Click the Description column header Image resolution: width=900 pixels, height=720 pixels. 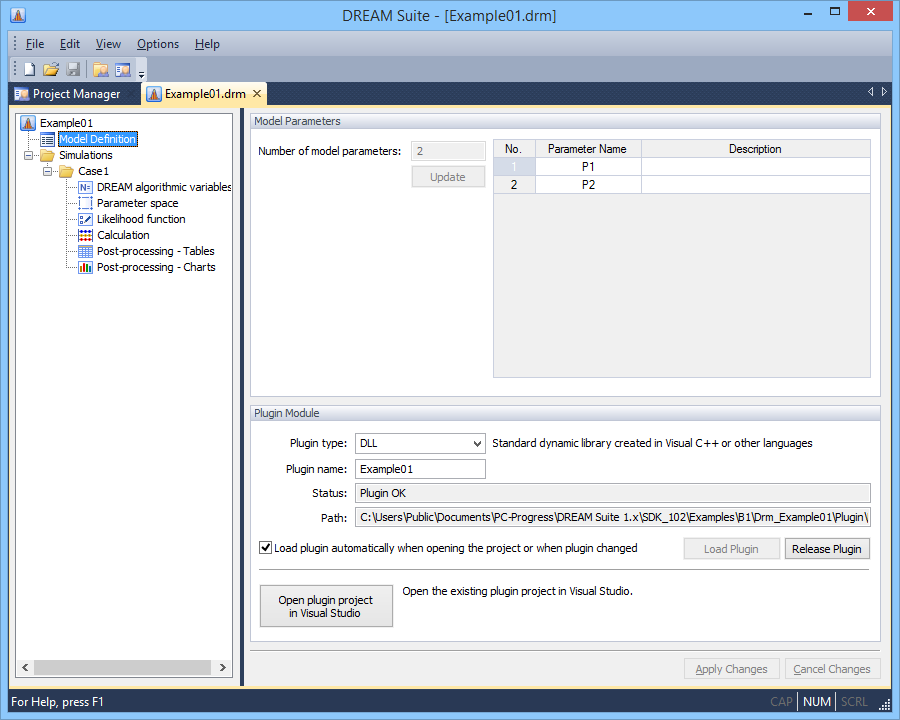pos(755,149)
